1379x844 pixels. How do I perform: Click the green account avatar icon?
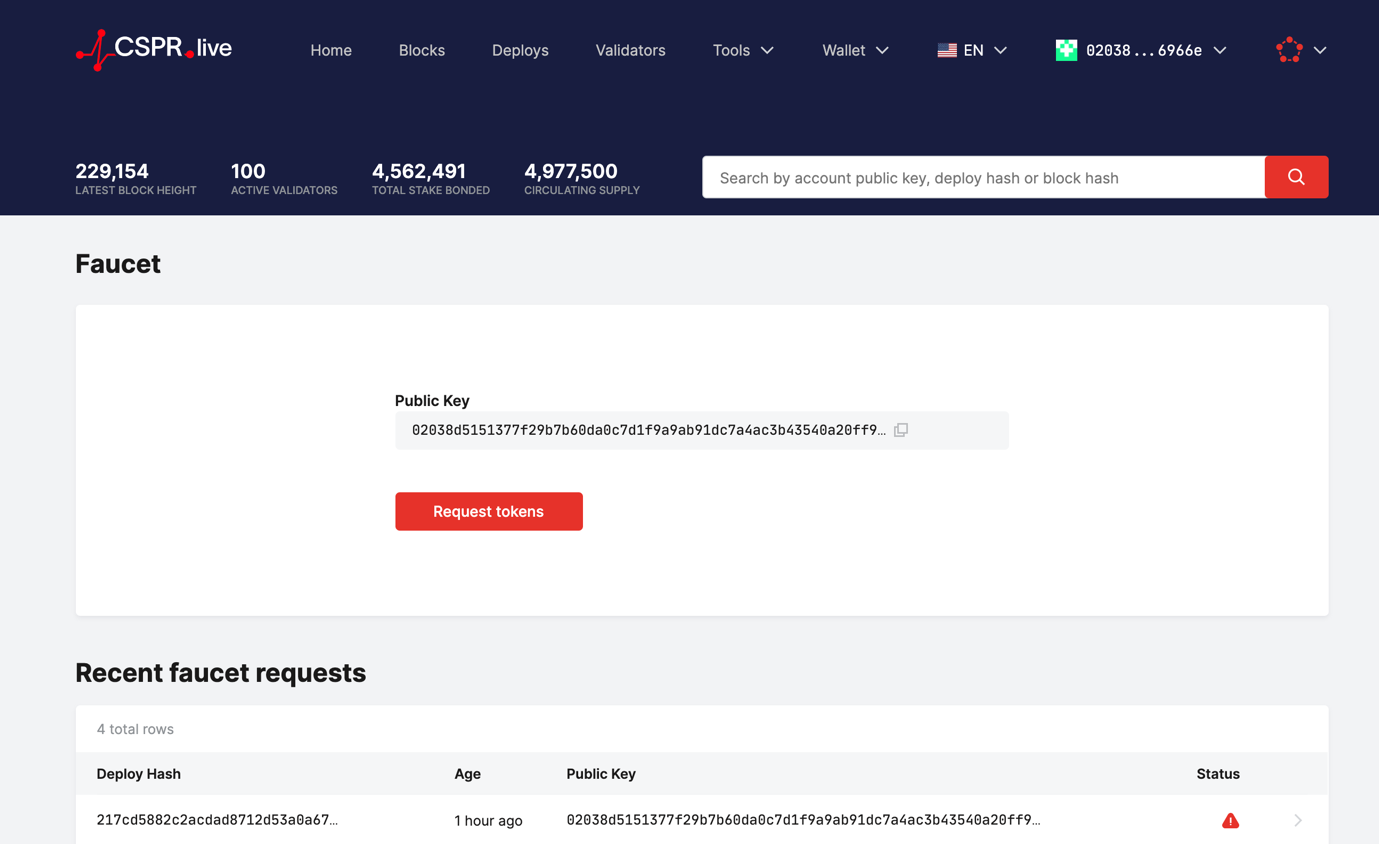pyautogui.click(x=1066, y=50)
